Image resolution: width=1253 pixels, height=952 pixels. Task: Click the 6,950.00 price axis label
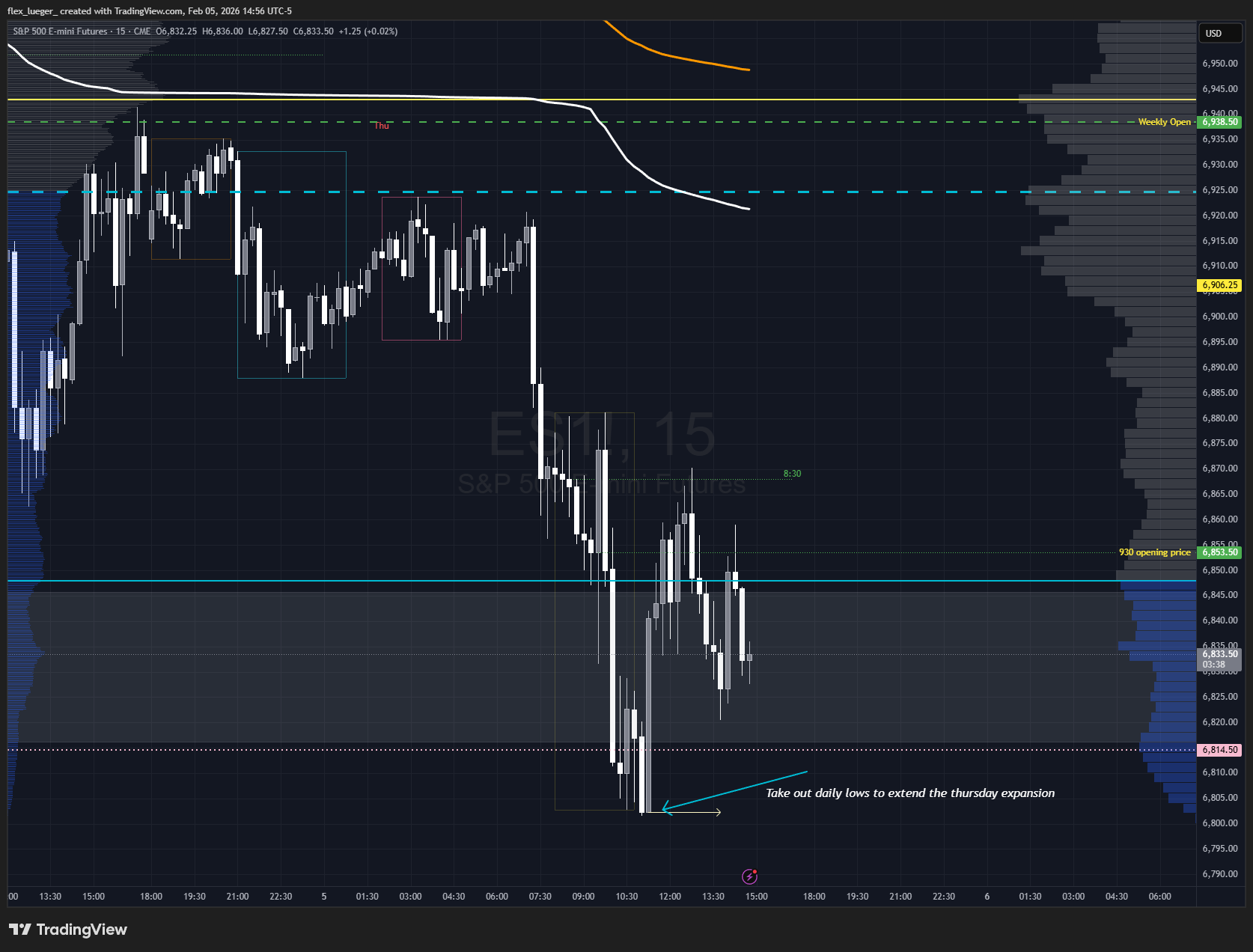coord(1219,64)
